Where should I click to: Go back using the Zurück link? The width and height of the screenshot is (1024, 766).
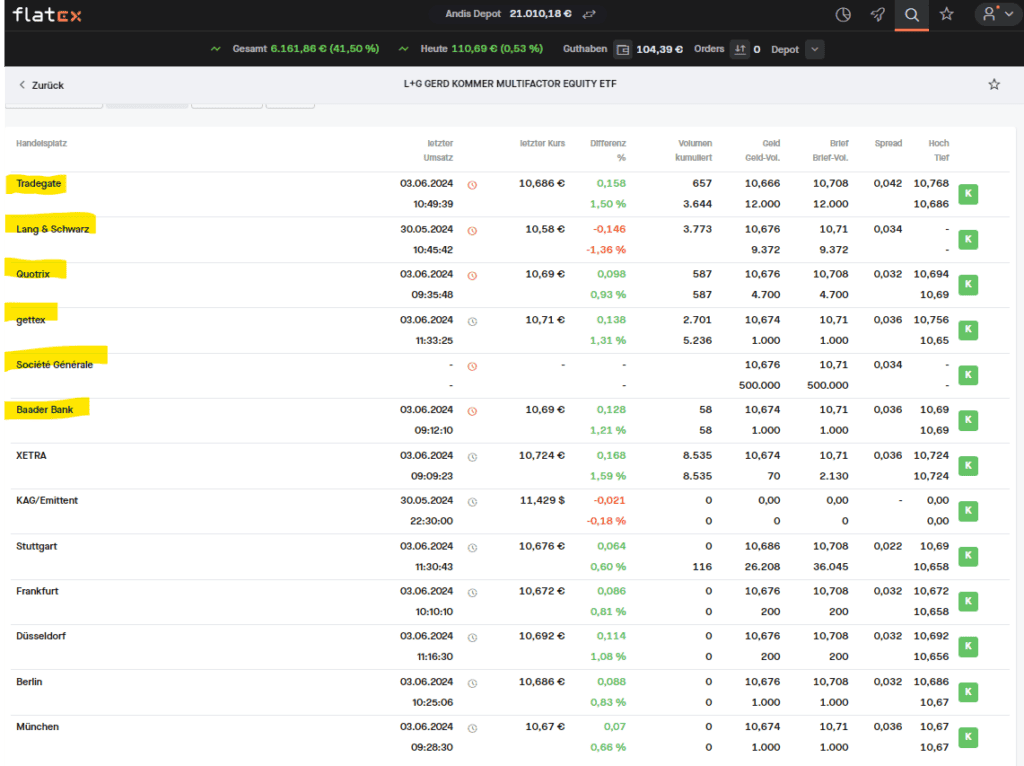click(41, 85)
